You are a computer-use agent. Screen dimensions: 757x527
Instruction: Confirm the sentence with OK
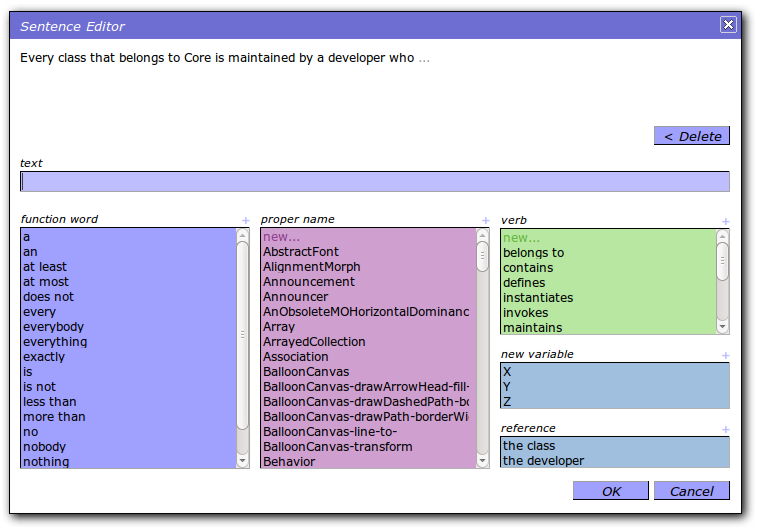click(610, 491)
